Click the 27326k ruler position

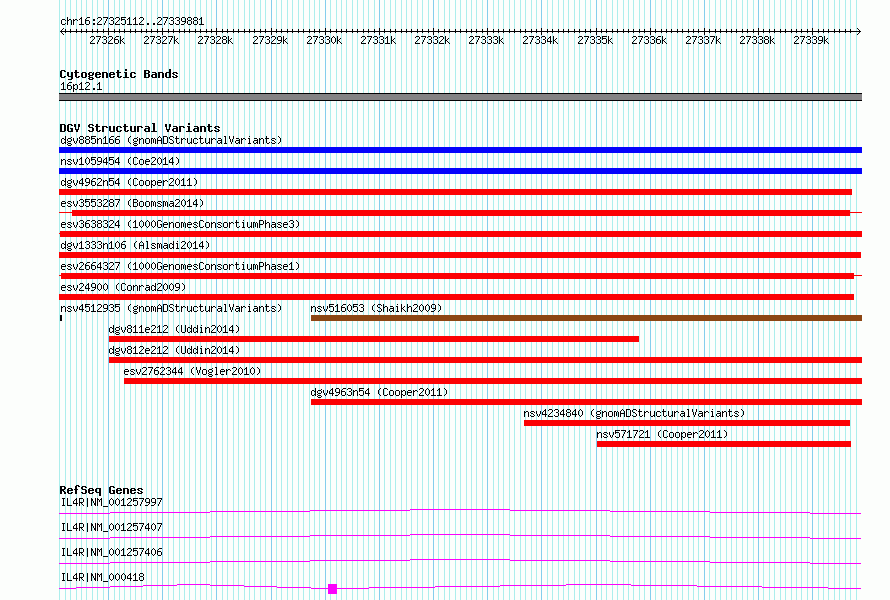pyautogui.click(x=107, y=40)
